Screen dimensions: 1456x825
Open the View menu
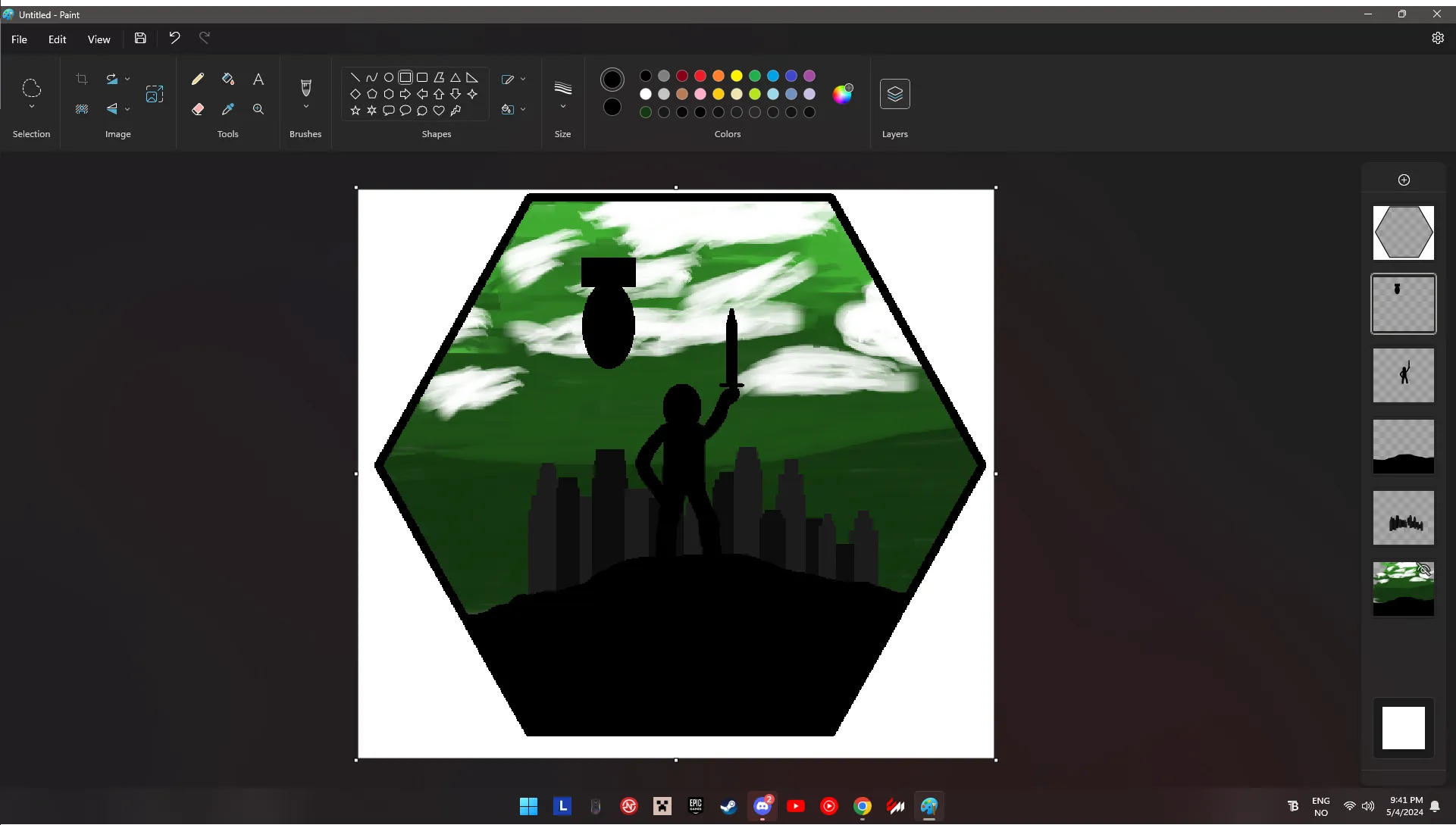coord(99,39)
